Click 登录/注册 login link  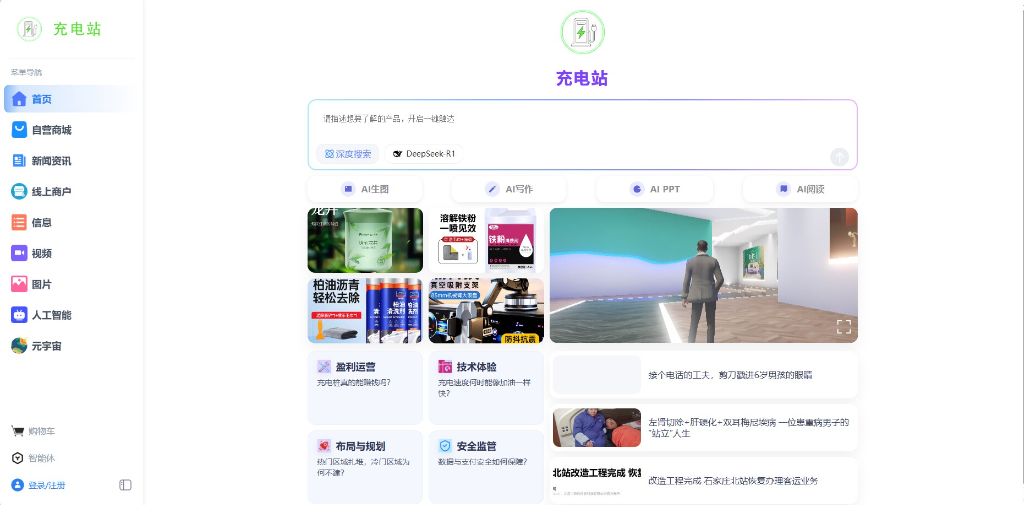click(46, 485)
